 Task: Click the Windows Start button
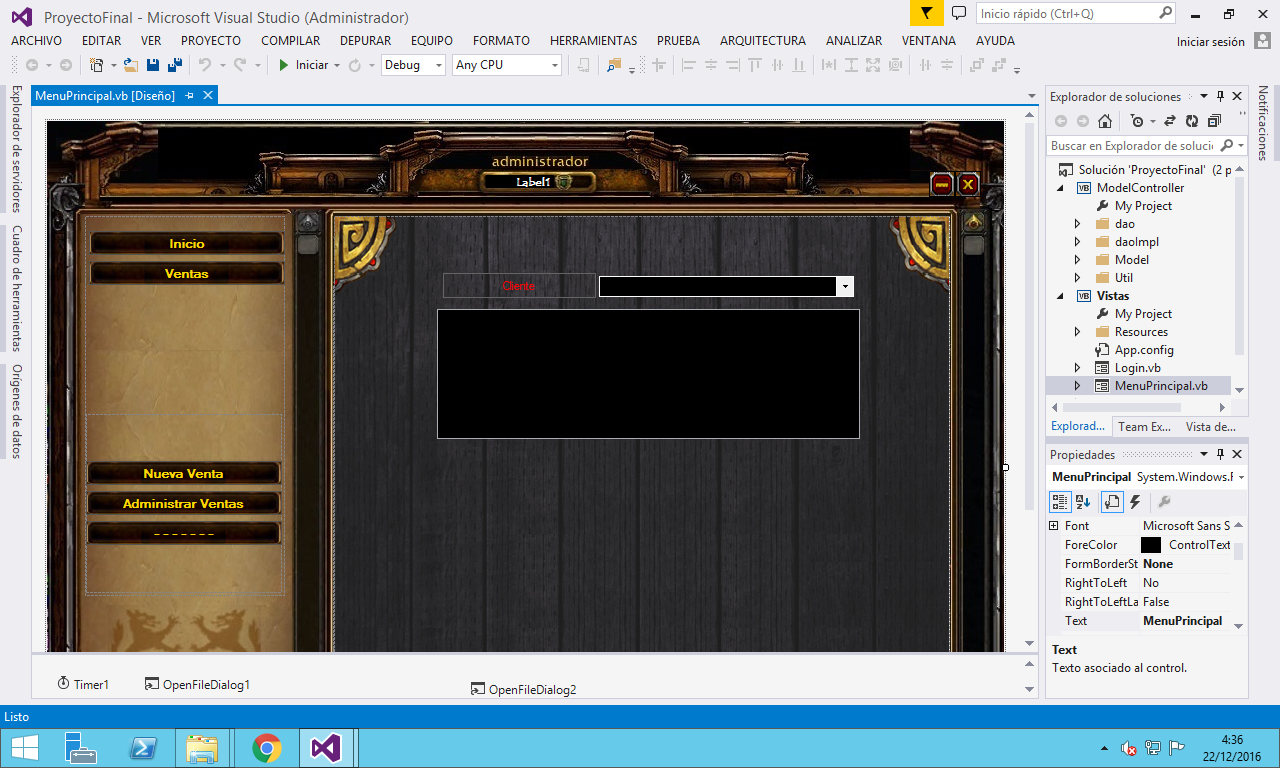pos(25,747)
